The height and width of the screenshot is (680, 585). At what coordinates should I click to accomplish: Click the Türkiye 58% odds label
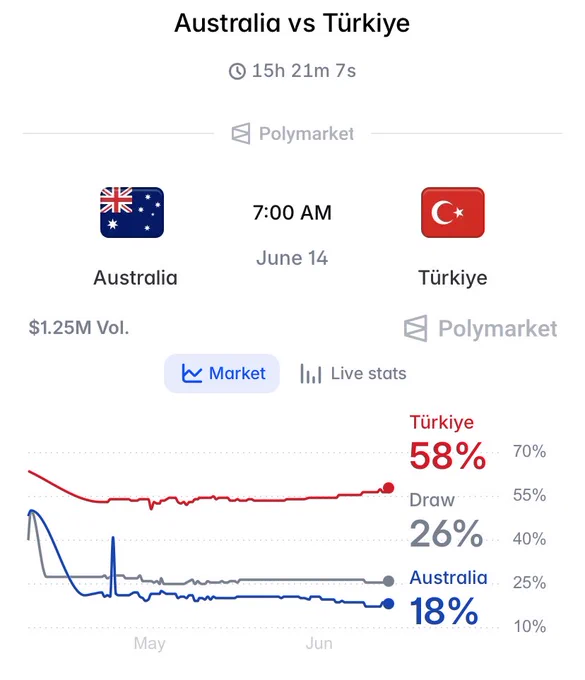(x=448, y=443)
